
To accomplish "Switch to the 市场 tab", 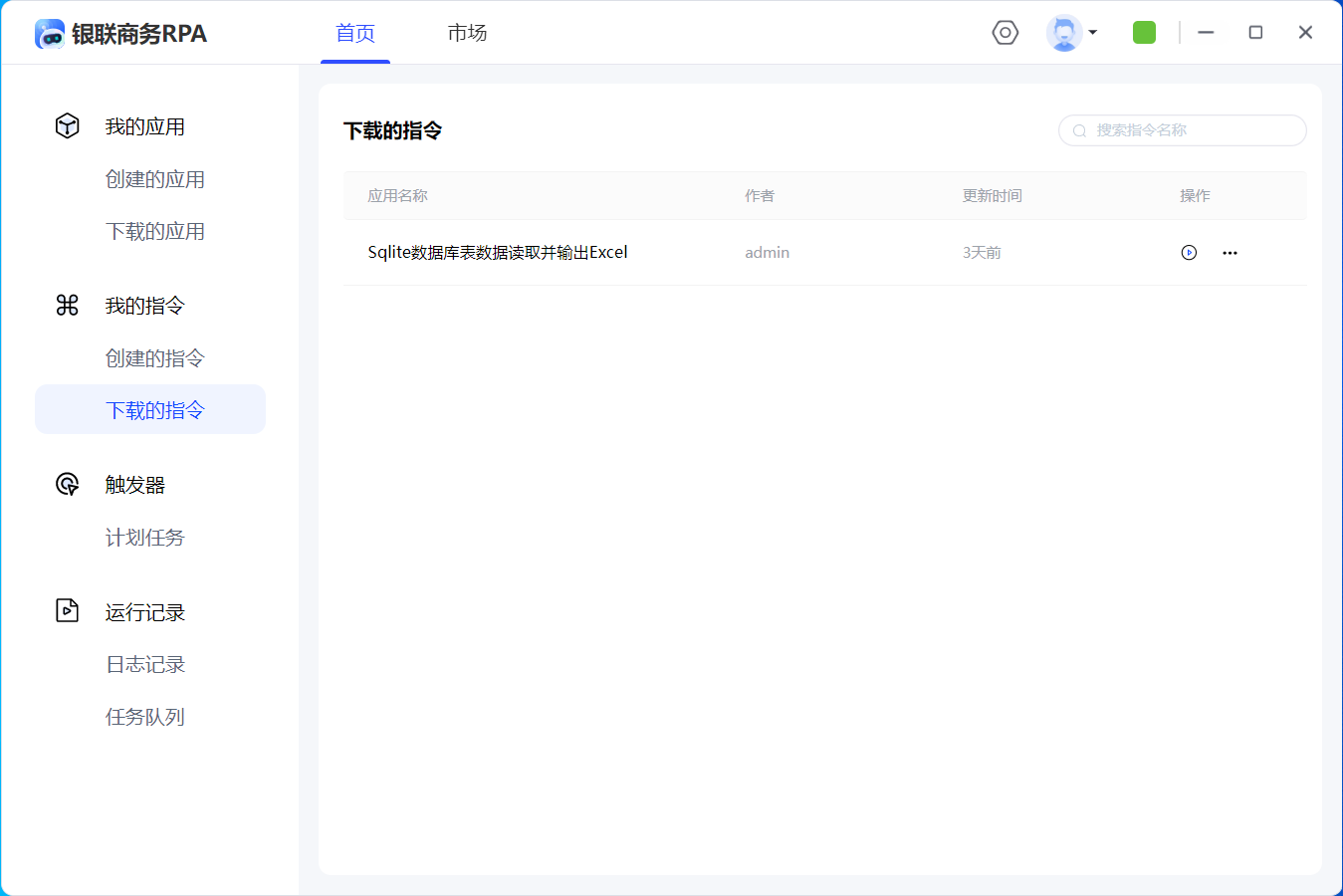I will coord(467,33).
